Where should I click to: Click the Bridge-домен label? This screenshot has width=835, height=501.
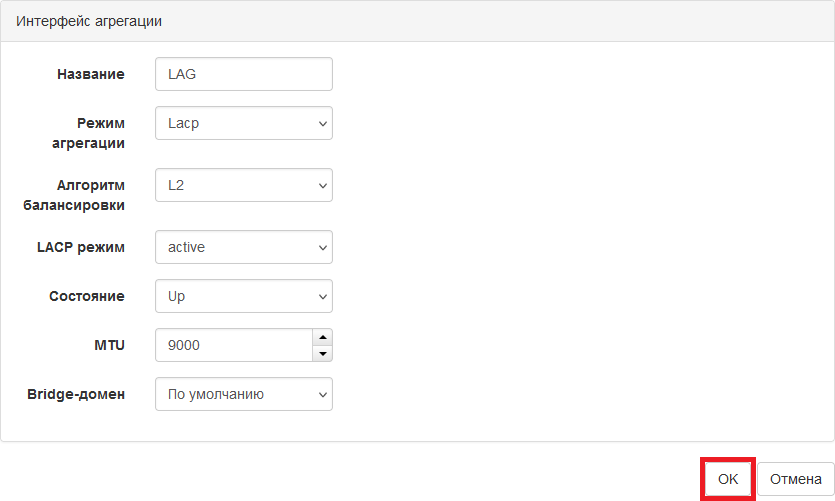tap(76, 394)
